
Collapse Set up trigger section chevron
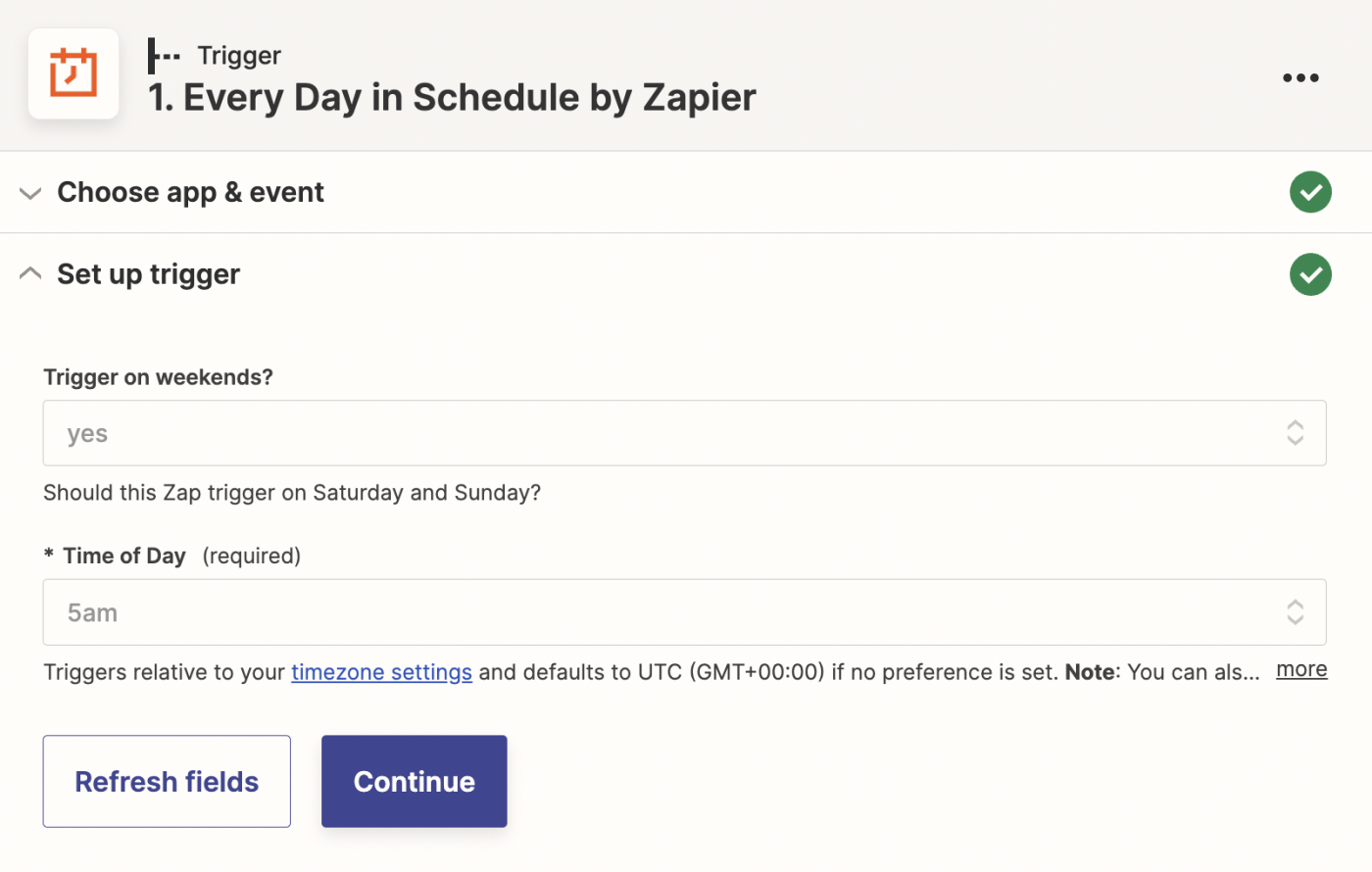pyautogui.click(x=30, y=274)
